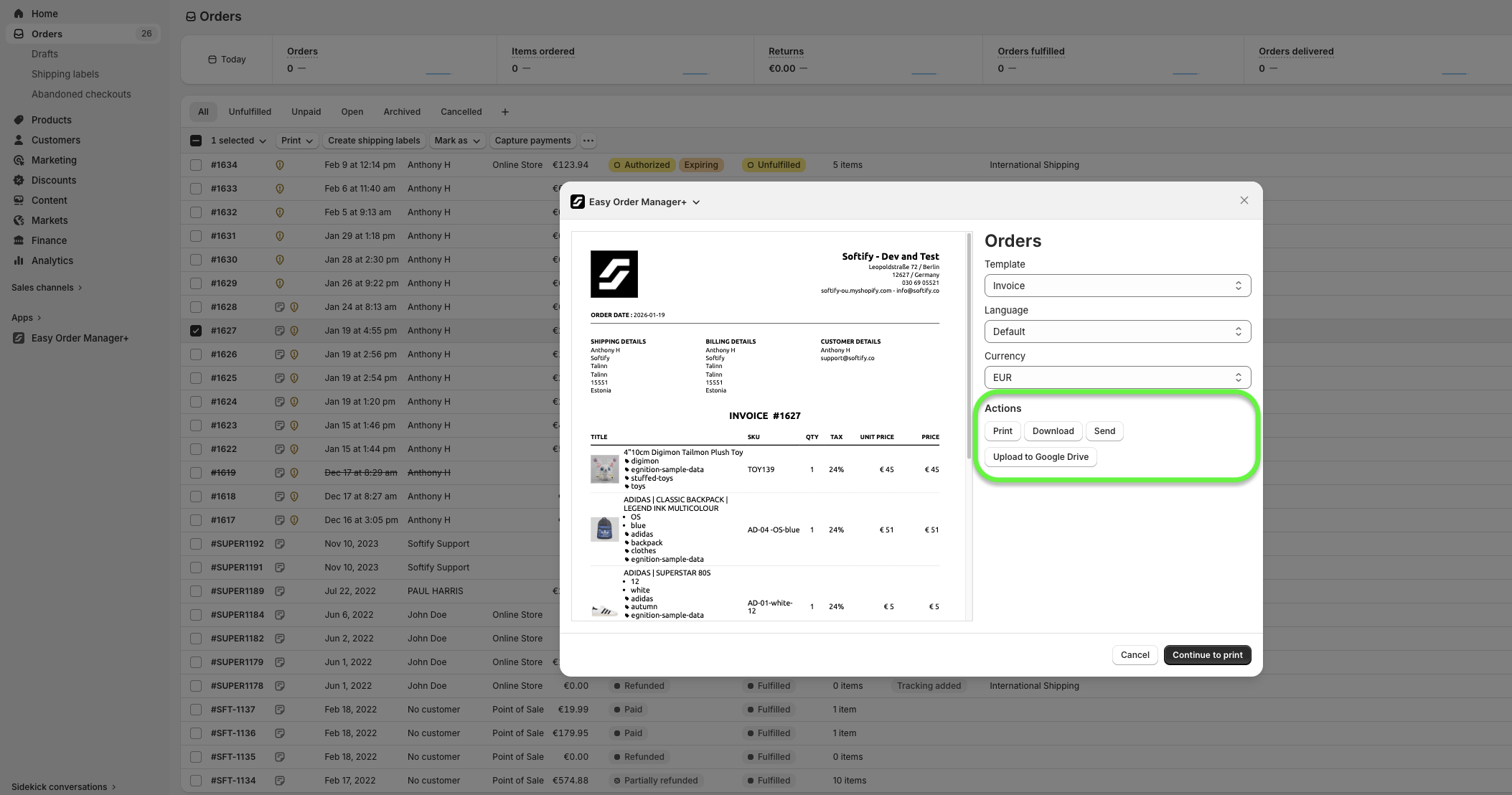Toggle the select-all orders checkbox
Viewport: 1512px width, 795px height.
(x=196, y=141)
